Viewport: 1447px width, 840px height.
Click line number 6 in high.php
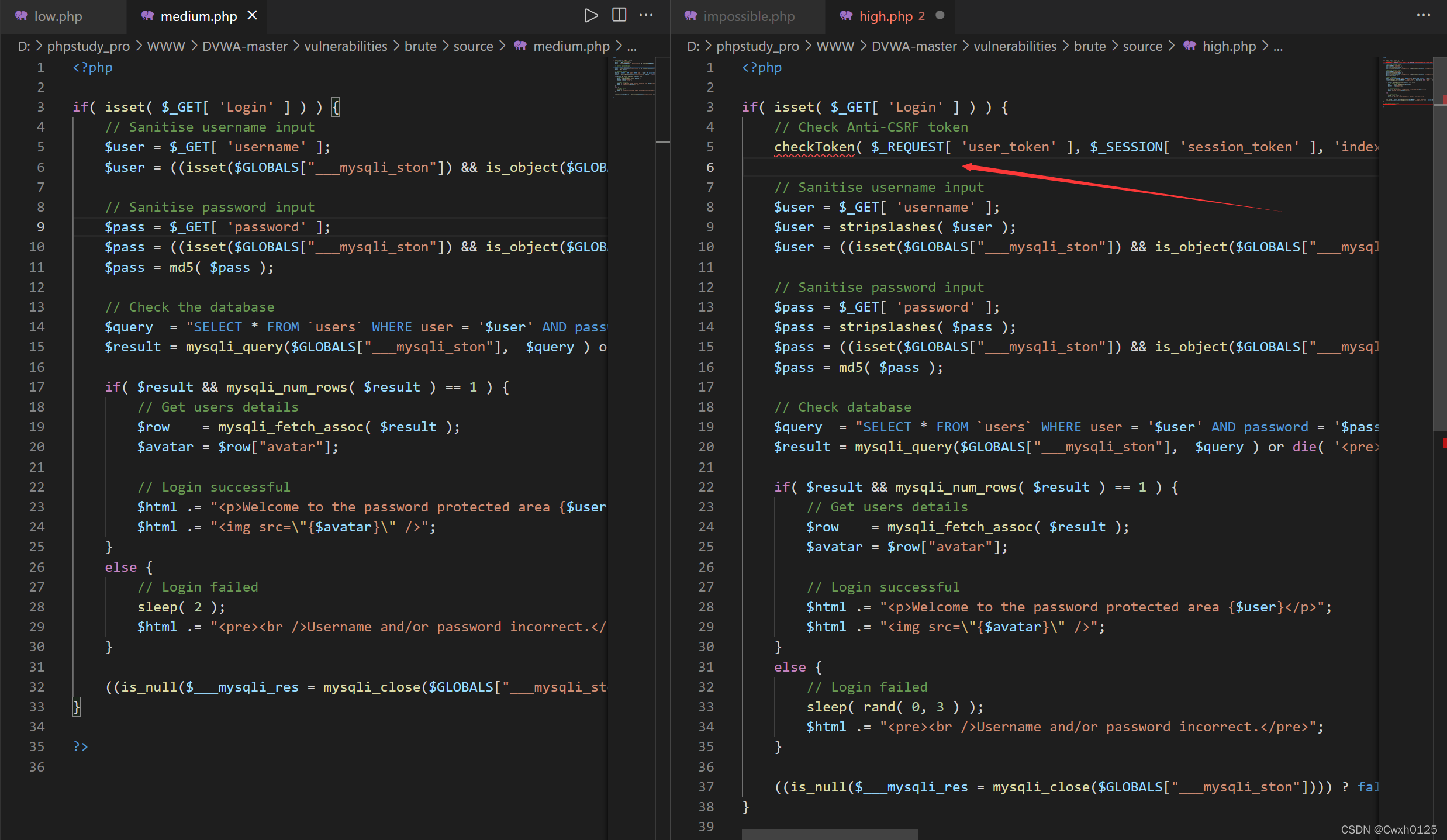click(710, 167)
